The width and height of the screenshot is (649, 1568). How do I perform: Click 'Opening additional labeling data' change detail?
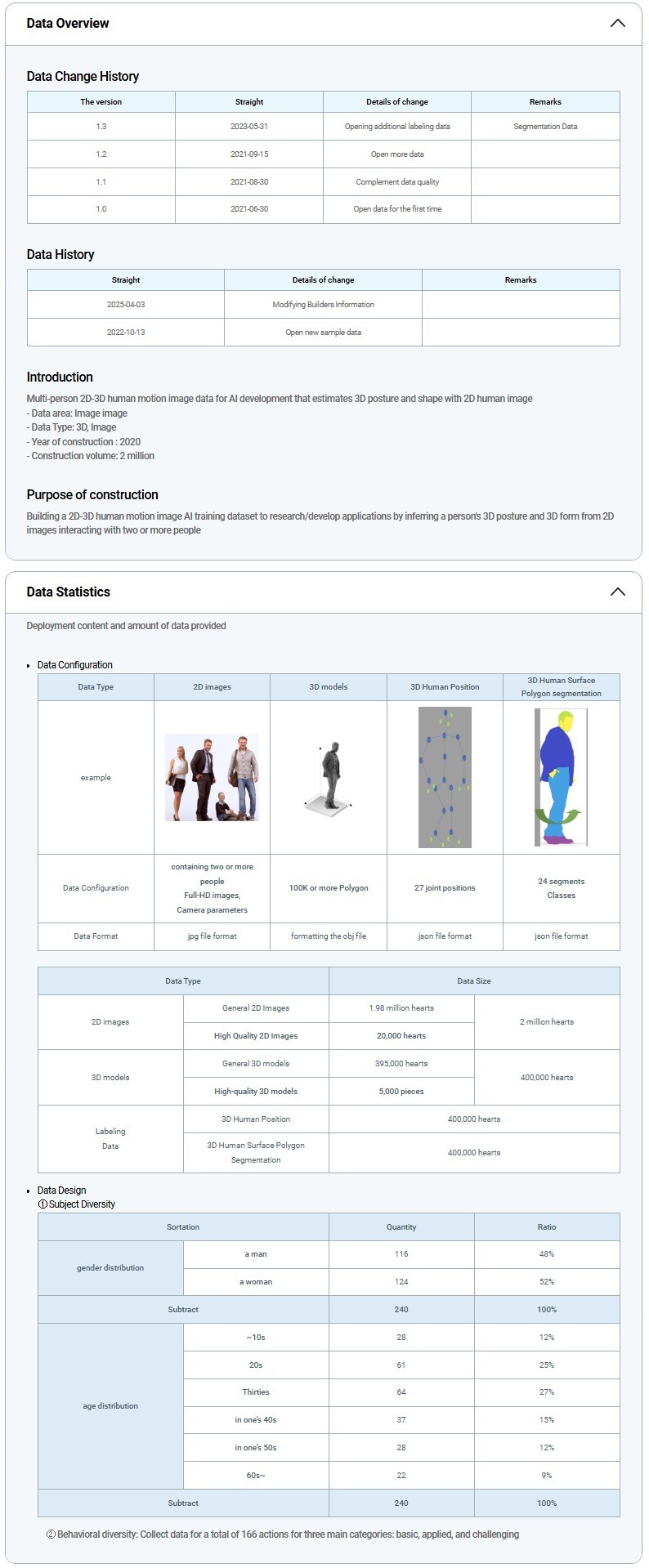[x=397, y=127]
